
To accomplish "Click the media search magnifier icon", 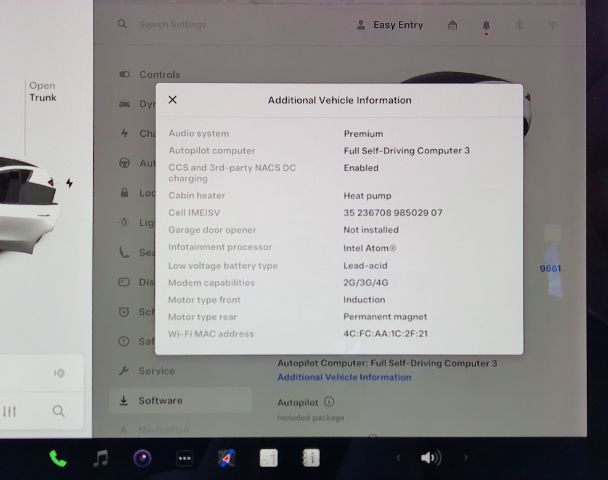I will 59,411.
